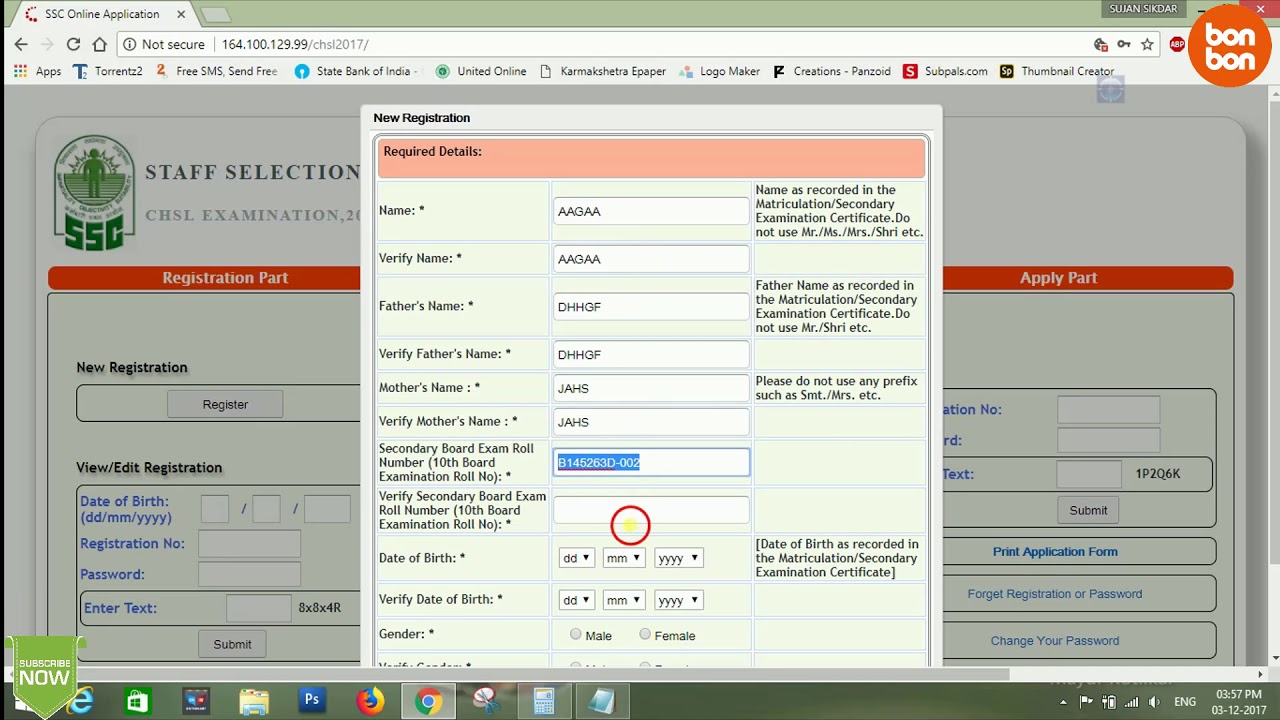This screenshot has height=720, width=1280.
Task: Launch Firefox from the taskbar
Action: (370, 701)
